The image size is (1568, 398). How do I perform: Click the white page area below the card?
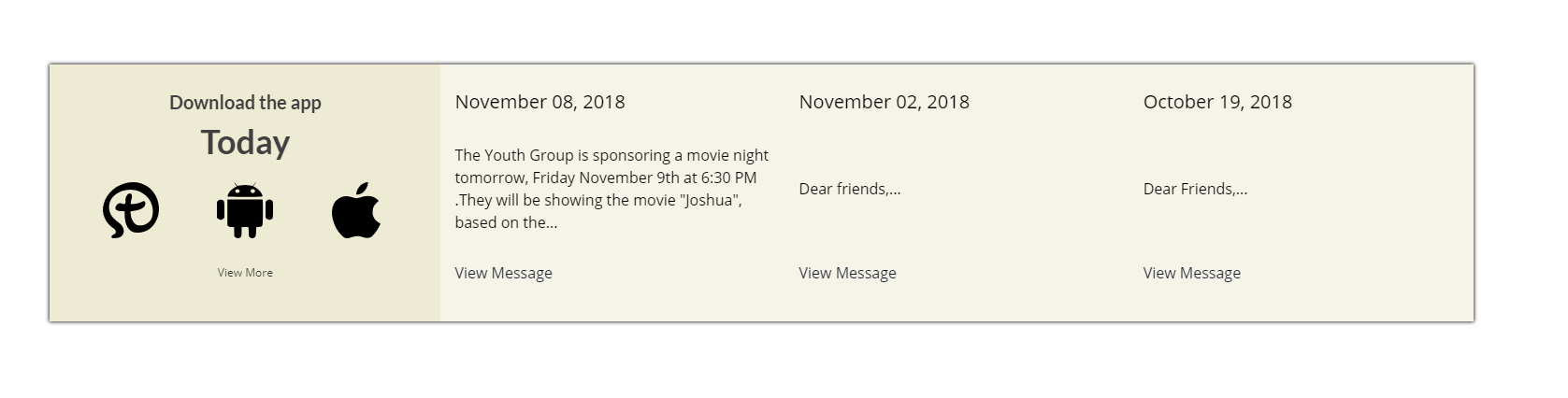(748, 364)
